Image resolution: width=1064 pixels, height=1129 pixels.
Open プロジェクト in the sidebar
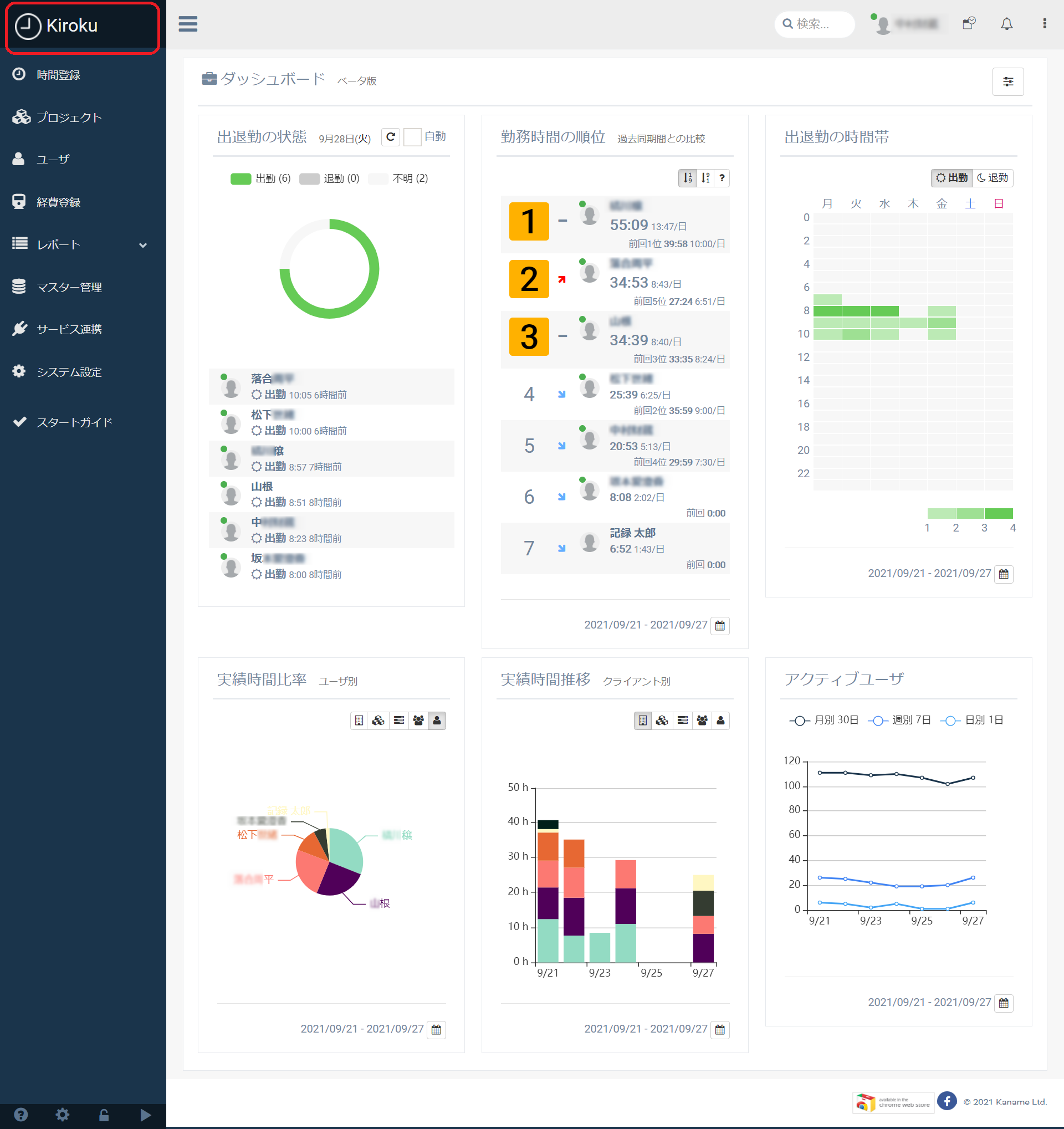(68, 118)
